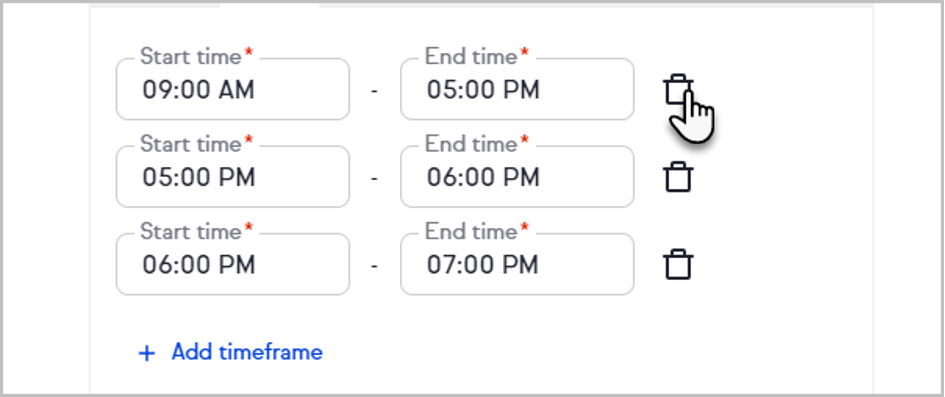The width and height of the screenshot is (945, 397).
Task: Select the PM segment of the 07:00 PM field
Action: coord(521,264)
